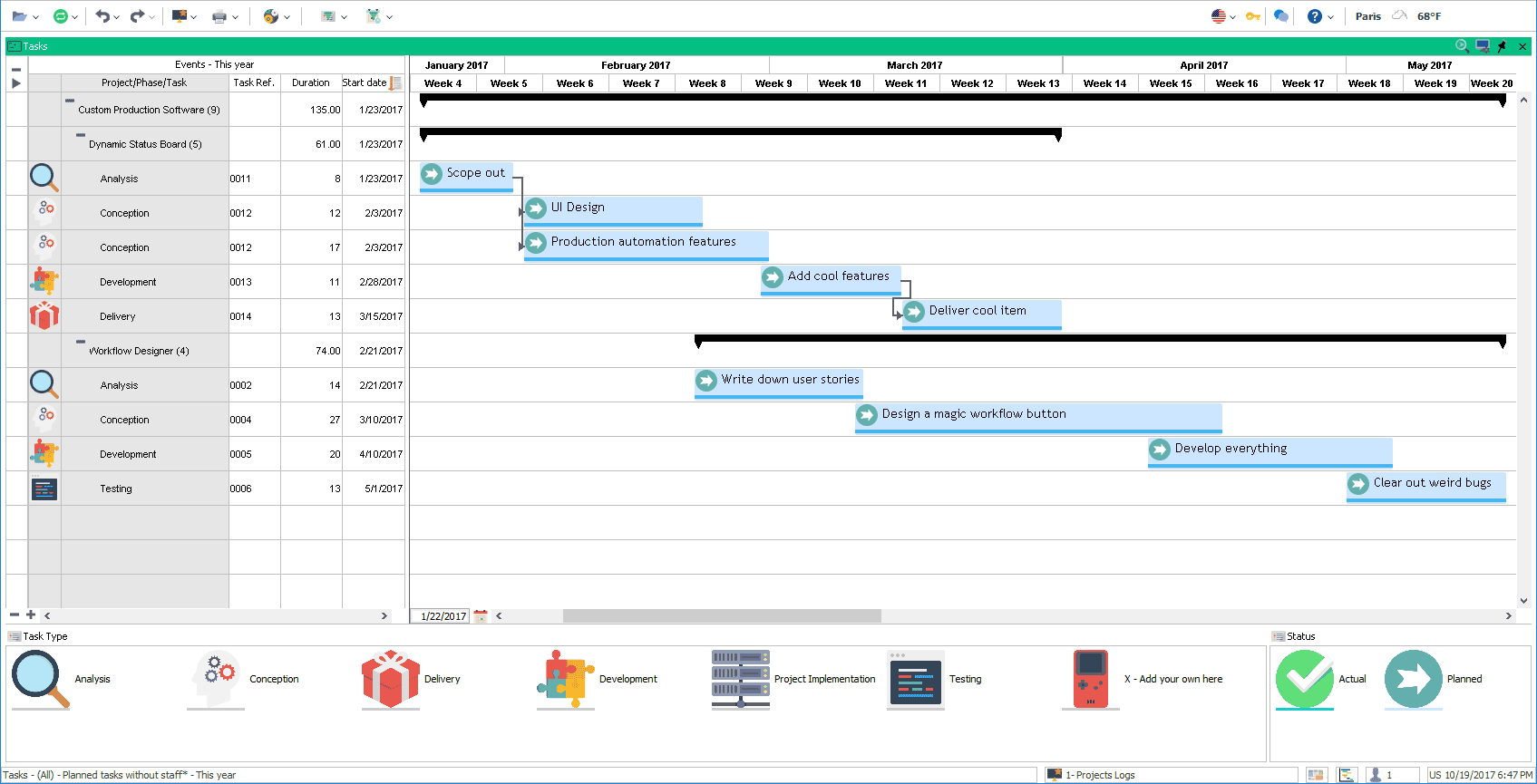Click the March 2017 month header
1537x784 pixels.
click(x=915, y=65)
